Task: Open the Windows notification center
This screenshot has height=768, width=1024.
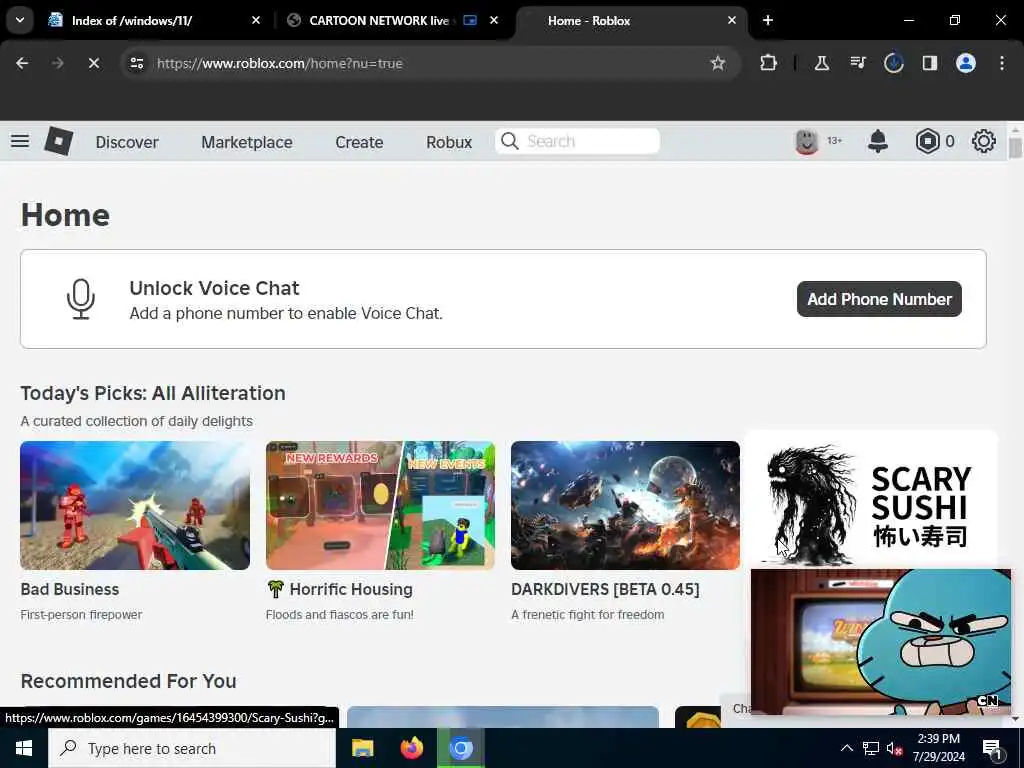Action: point(991,748)
